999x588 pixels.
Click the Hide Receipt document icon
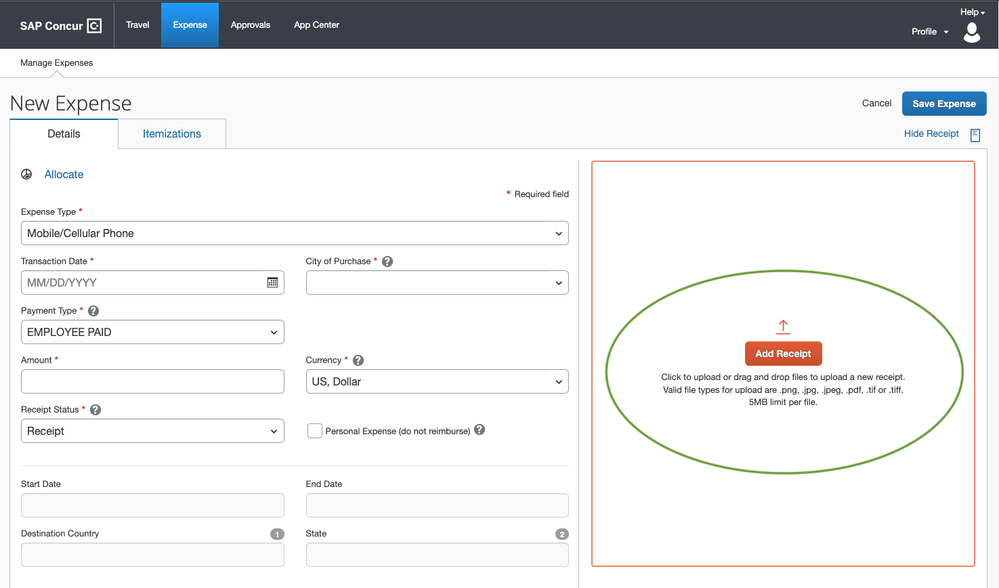[x=975, y=135]
